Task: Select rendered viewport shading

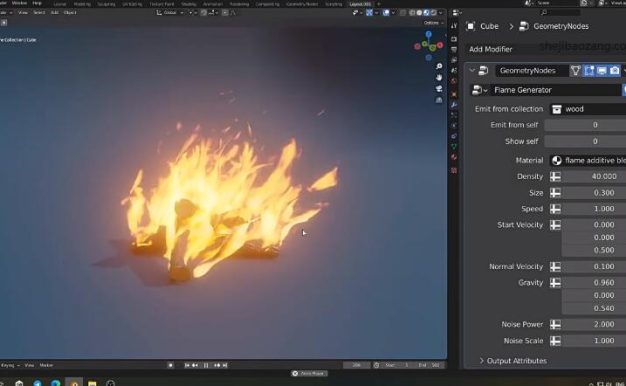Action: (434, 13)
